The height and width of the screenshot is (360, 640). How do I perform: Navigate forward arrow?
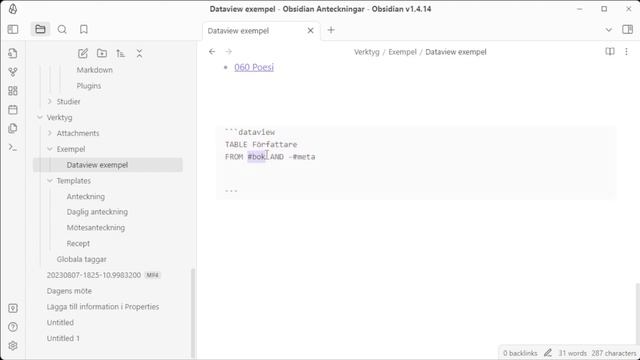click(x=229, y=51)
